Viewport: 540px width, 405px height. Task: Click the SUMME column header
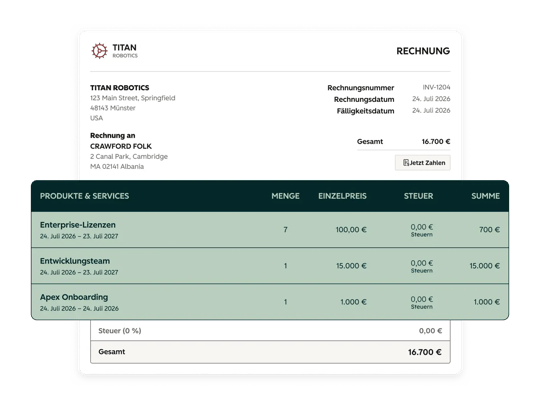[x=486, y=196]
